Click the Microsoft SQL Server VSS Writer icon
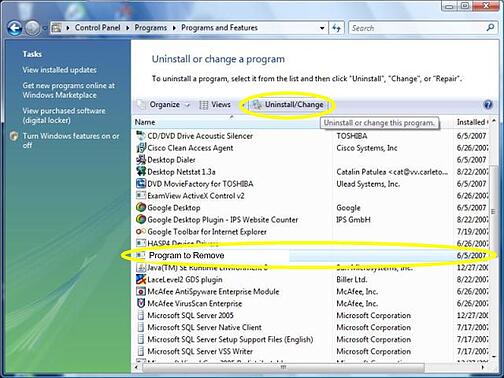Viewport: 504px width, 378px height. point(141,351)
